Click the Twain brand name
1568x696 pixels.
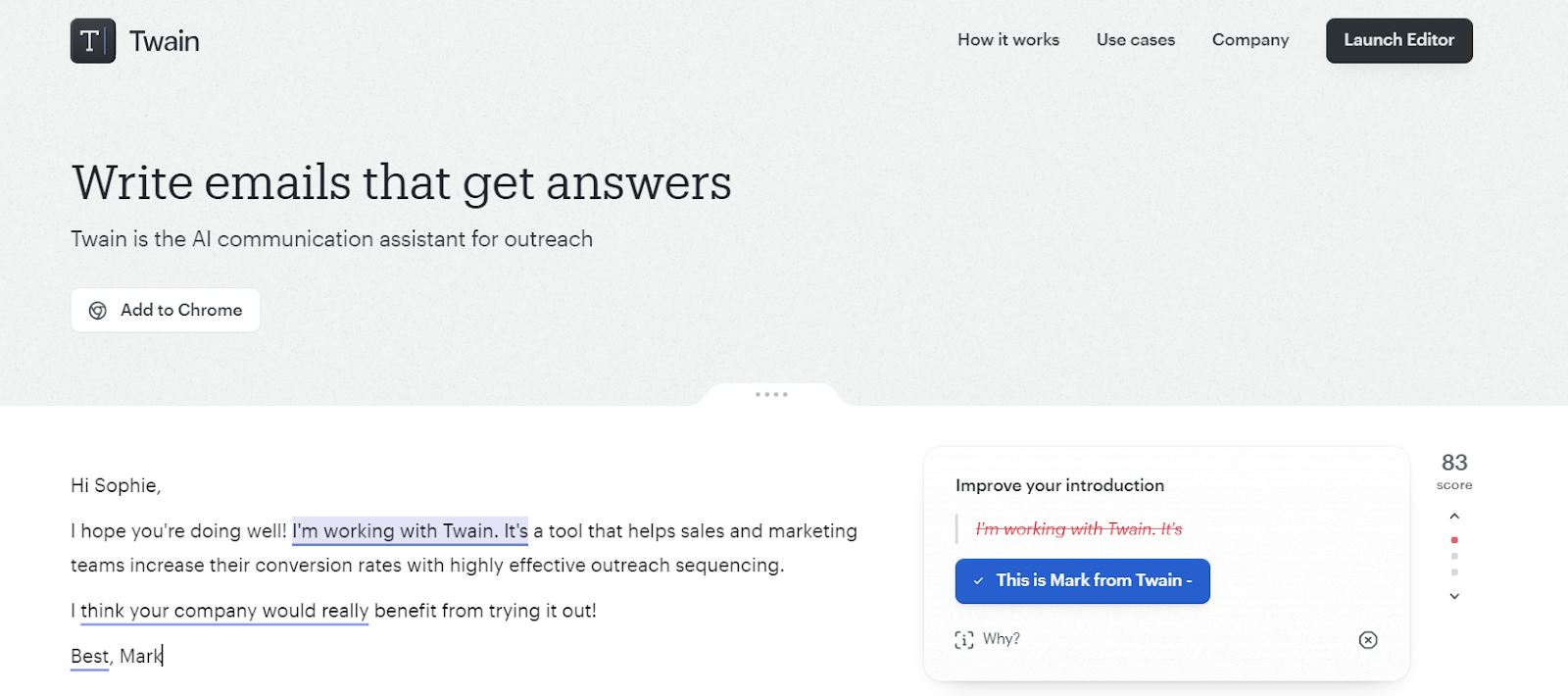[165, 41]
